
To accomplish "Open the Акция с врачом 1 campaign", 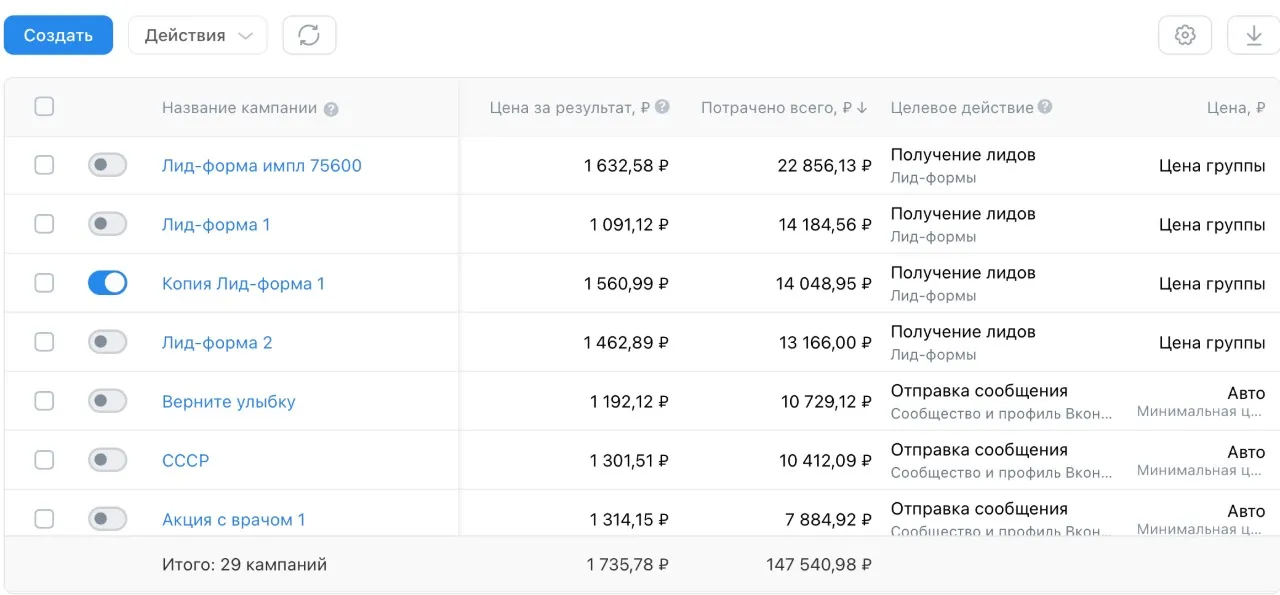I will coord(234,520).
